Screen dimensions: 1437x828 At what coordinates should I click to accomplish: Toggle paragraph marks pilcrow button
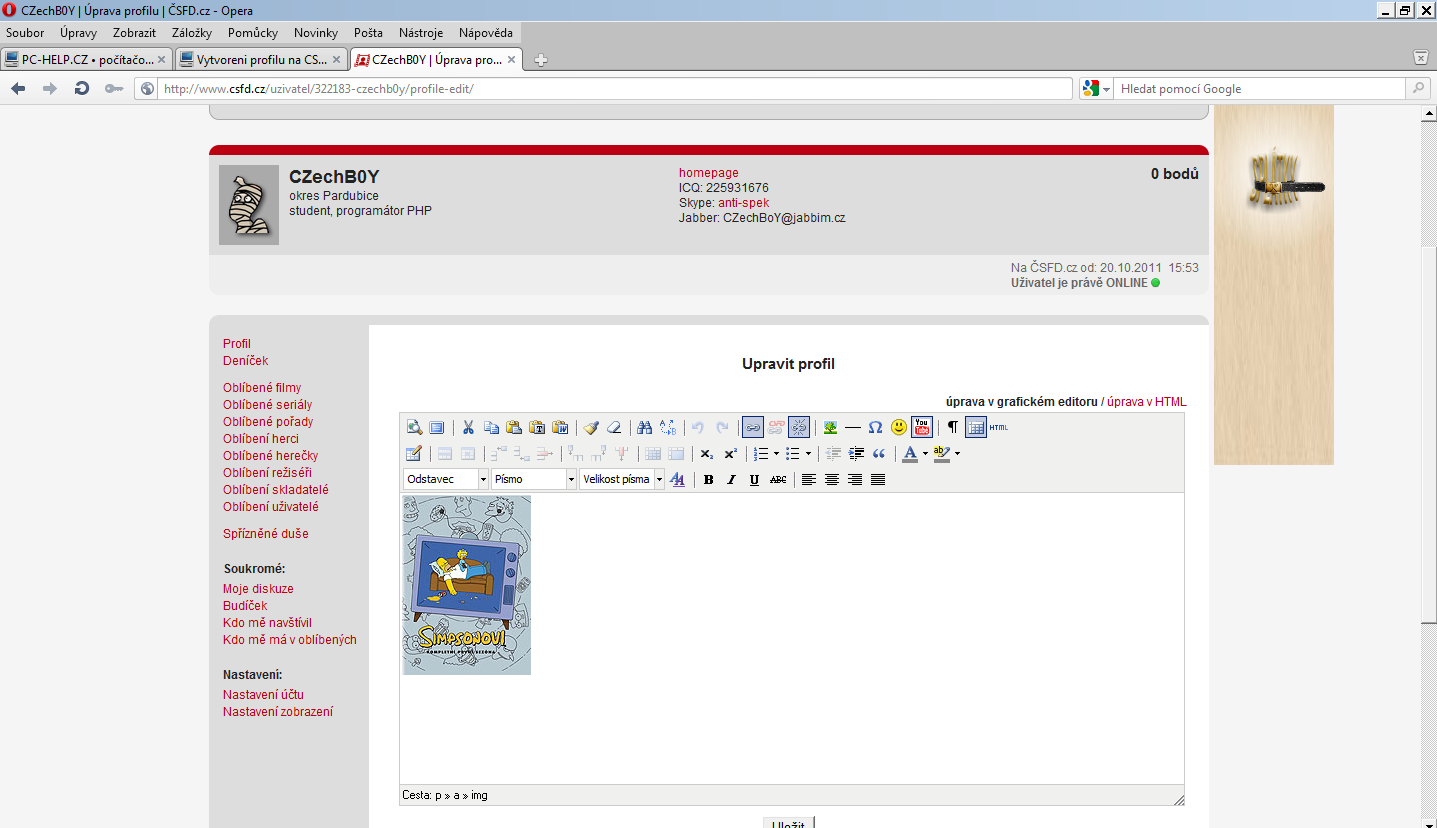pos(953,427)
